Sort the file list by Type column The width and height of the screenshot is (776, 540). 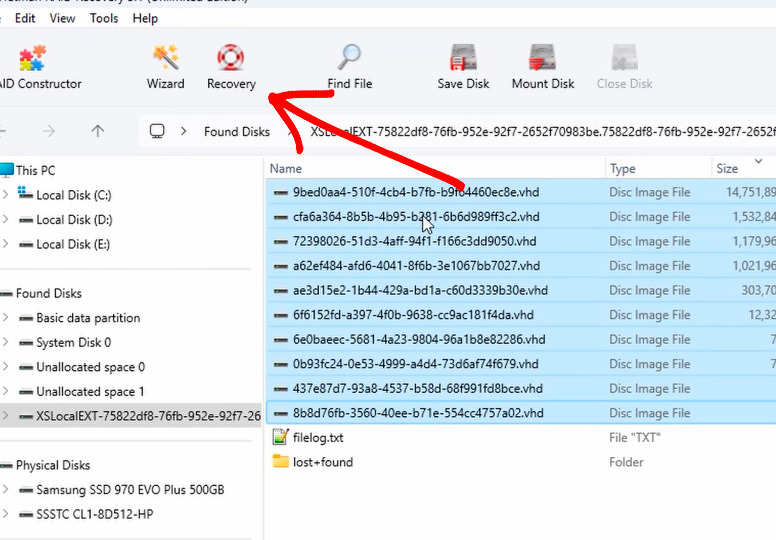(623, 169)
